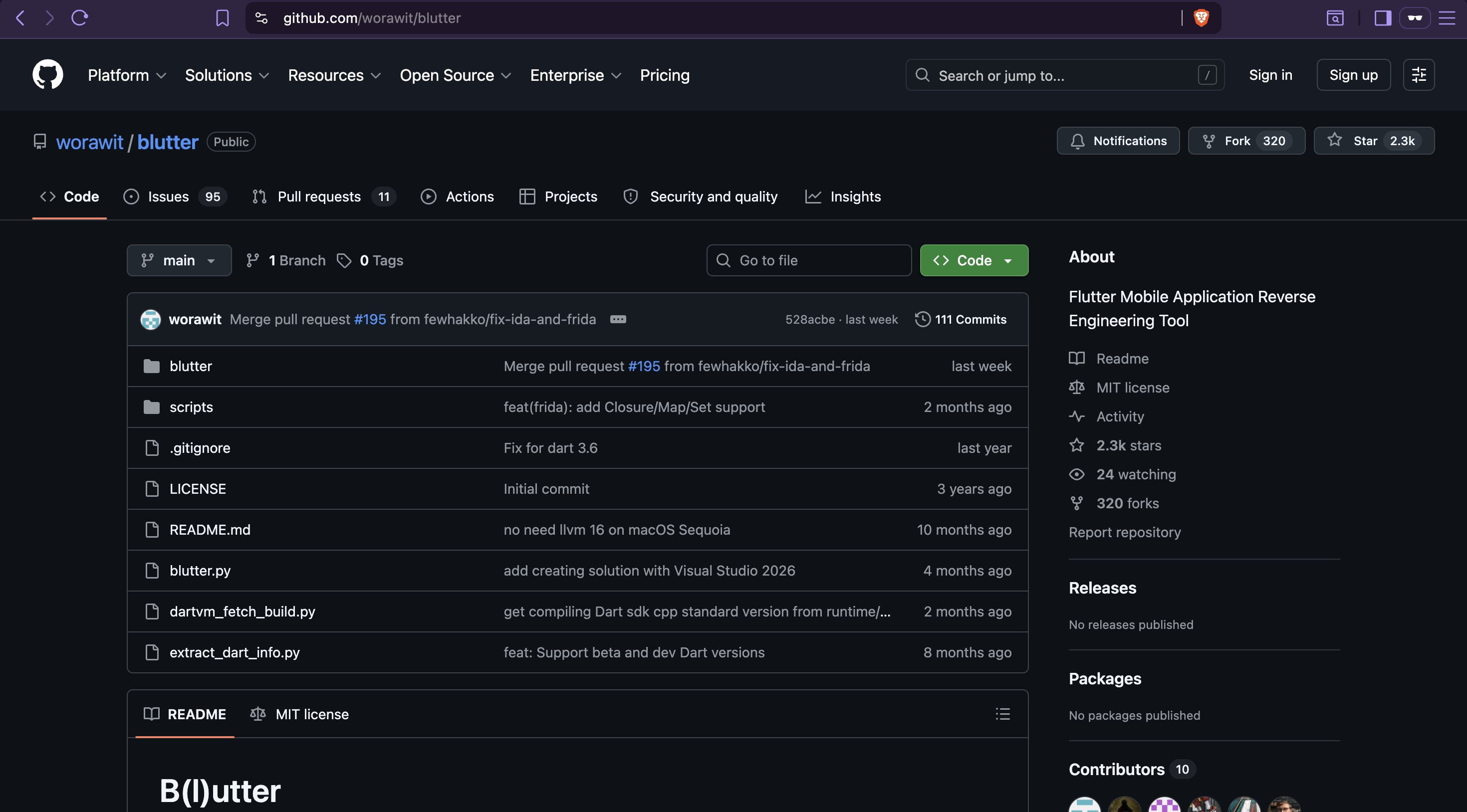The width and height of the screenshot is (1467, 812).
Task: Open pull request #195 link in commit header
Action: click(x=370, y=319)
